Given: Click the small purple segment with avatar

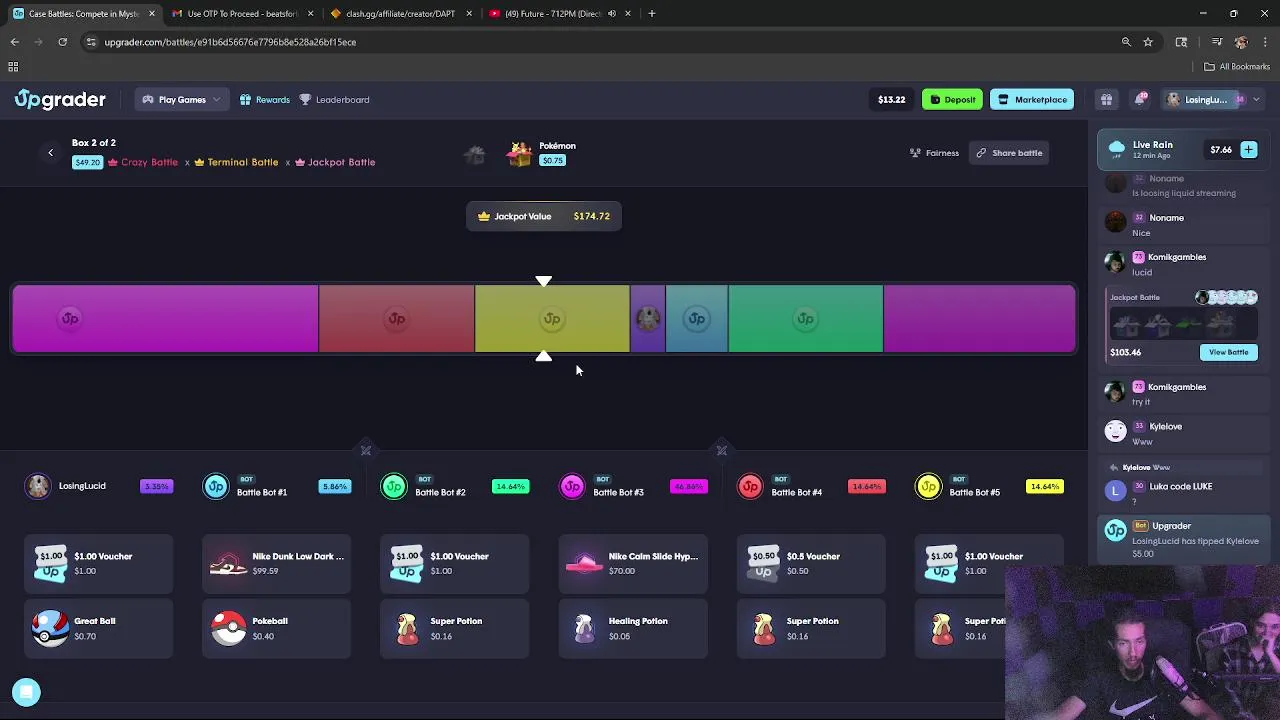Looking at the screenshot, I should (x=648, y=319).
